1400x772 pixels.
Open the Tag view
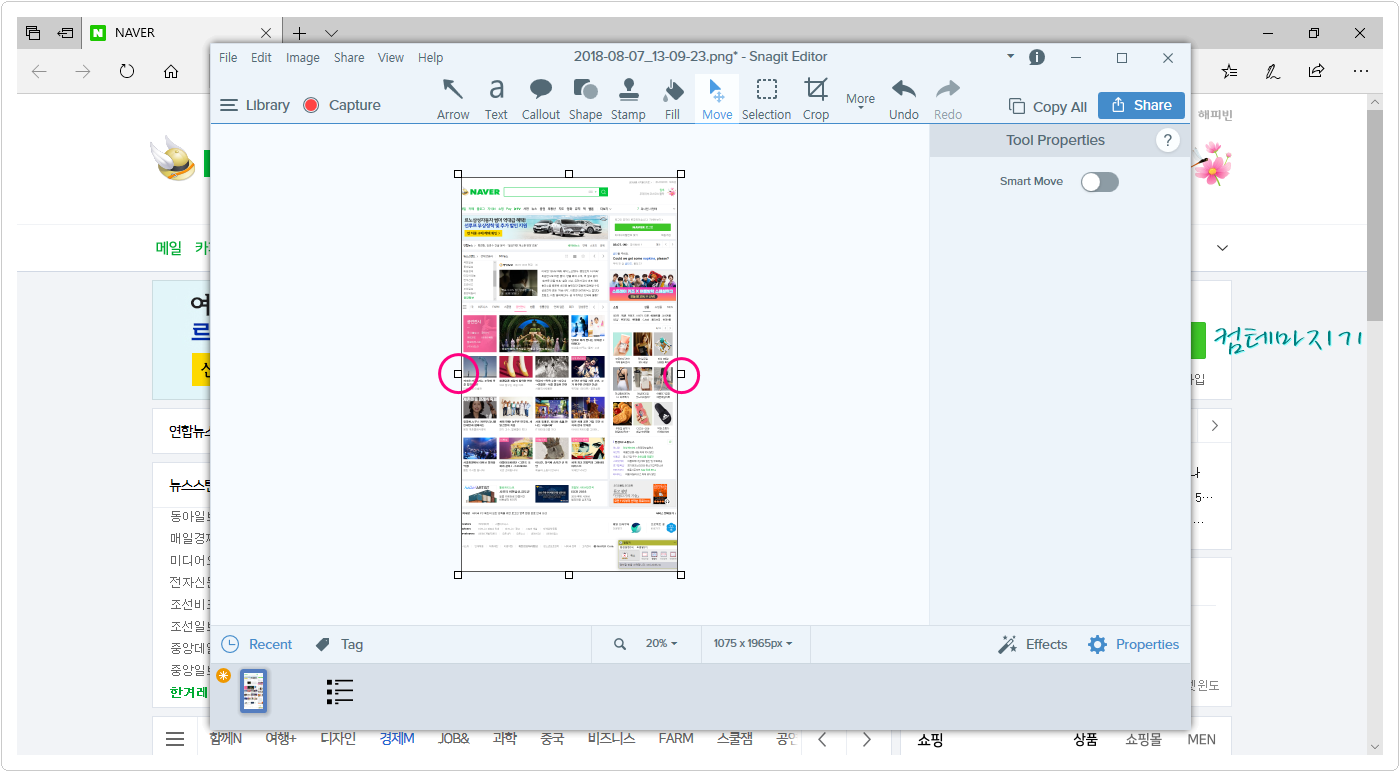340,644
